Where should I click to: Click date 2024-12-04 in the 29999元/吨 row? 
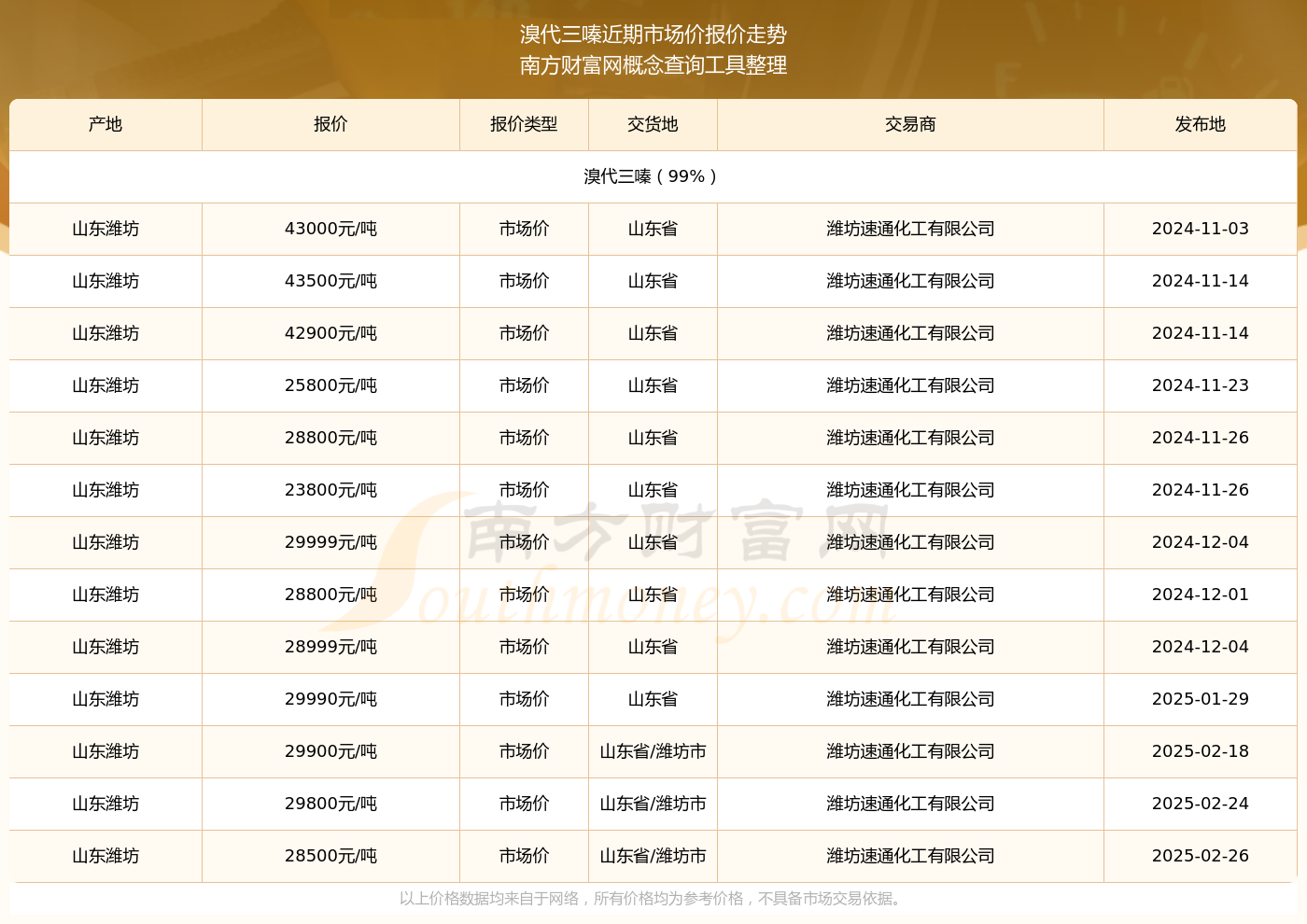[1200, 542]
